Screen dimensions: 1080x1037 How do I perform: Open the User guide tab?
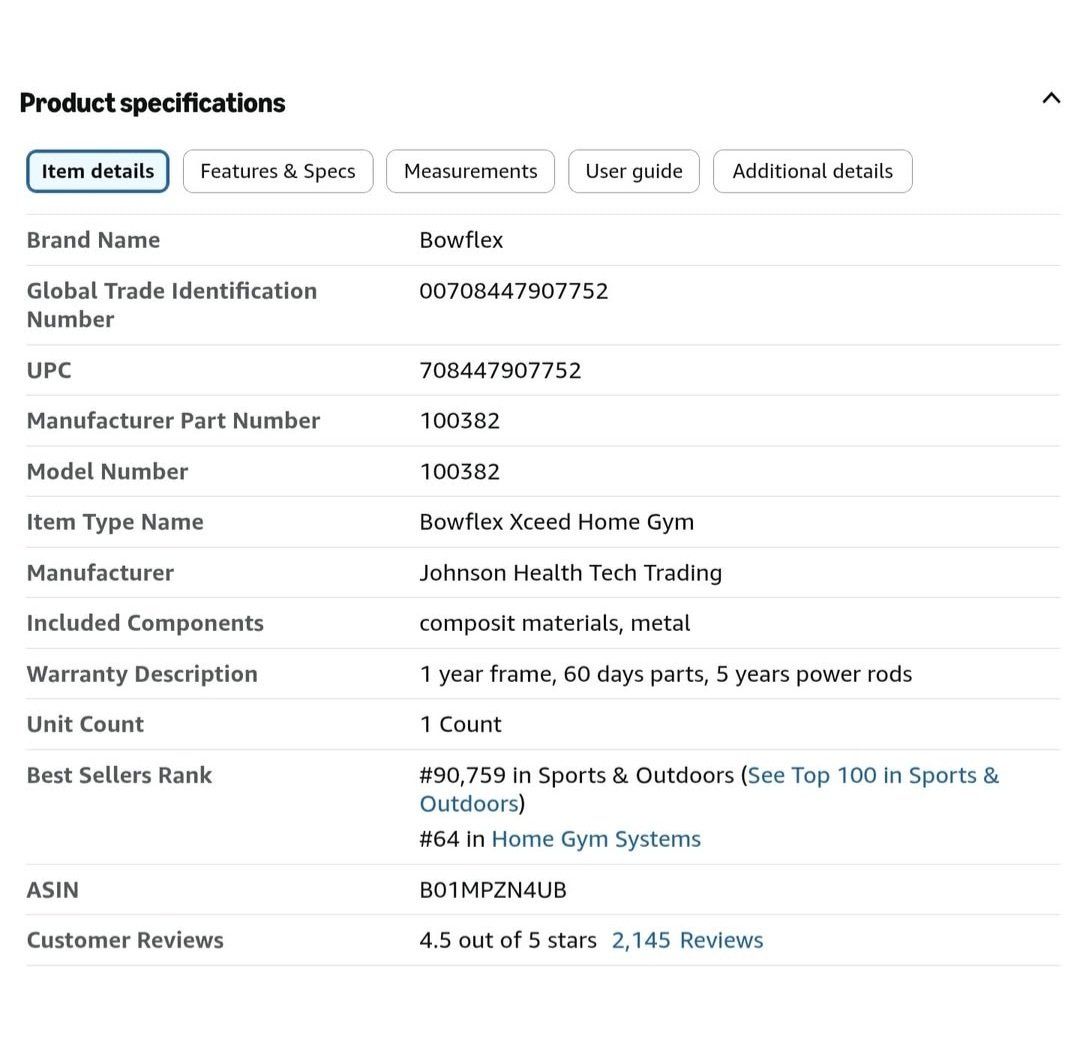click(x=634, y=171)
